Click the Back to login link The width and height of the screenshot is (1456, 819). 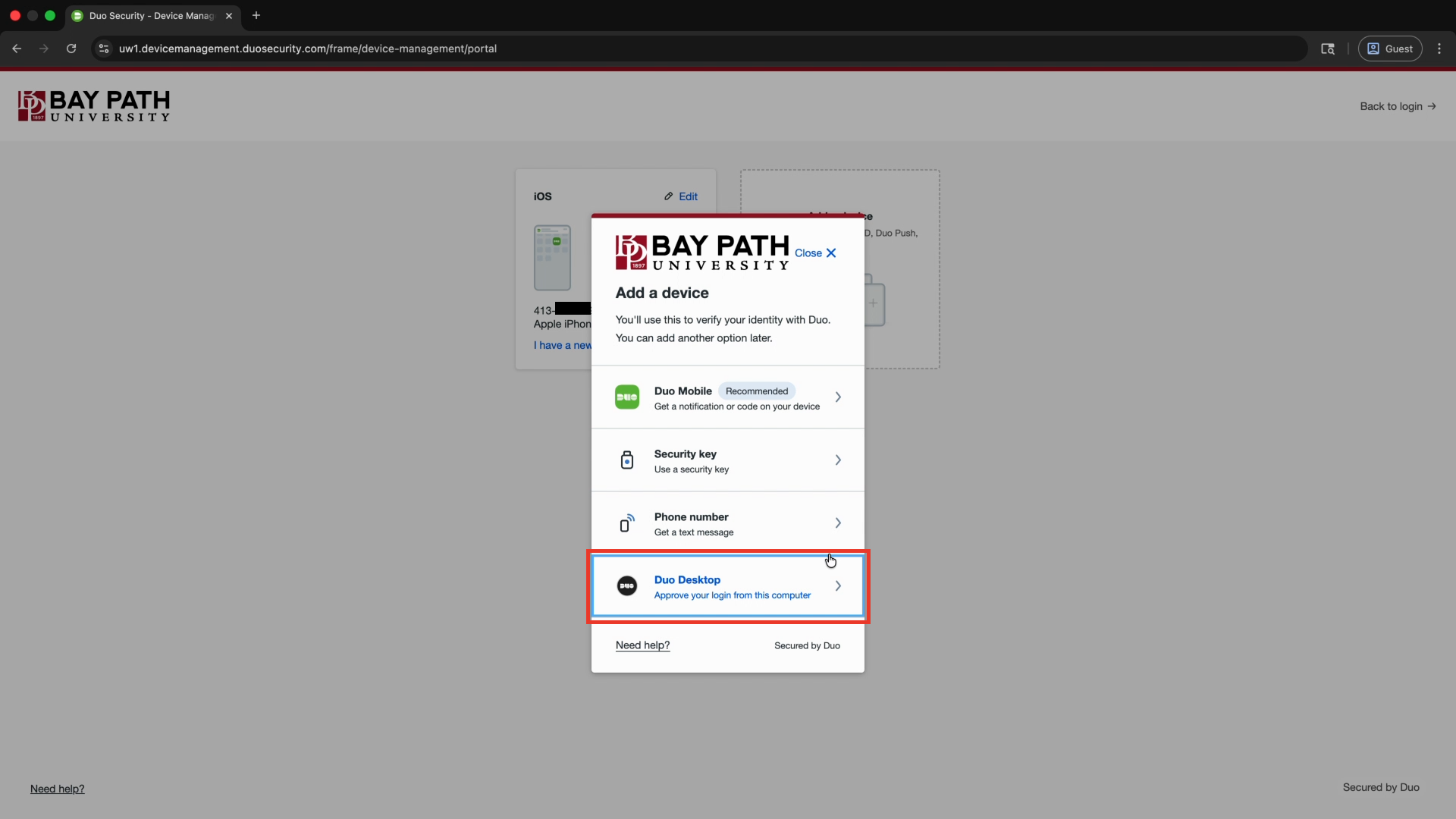coord(1398,106)
